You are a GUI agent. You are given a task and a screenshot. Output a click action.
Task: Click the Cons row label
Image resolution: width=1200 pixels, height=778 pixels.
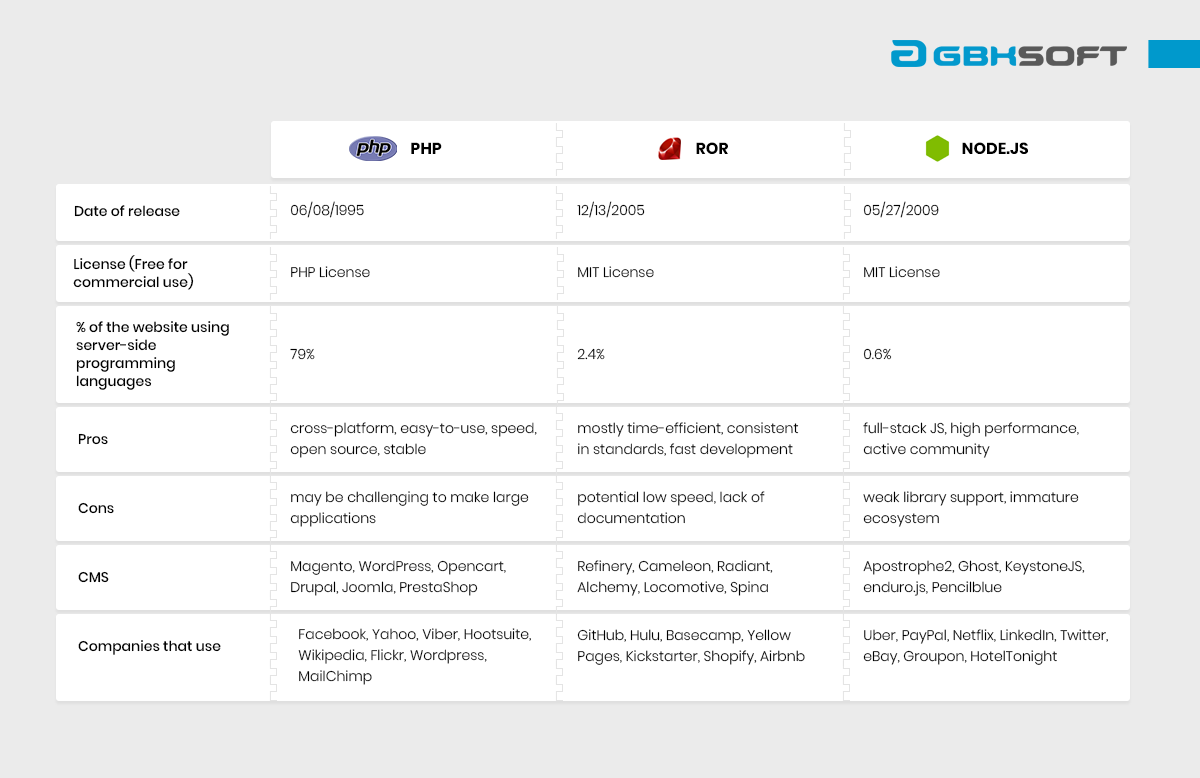pyautogui.click(x=96, y=508)
